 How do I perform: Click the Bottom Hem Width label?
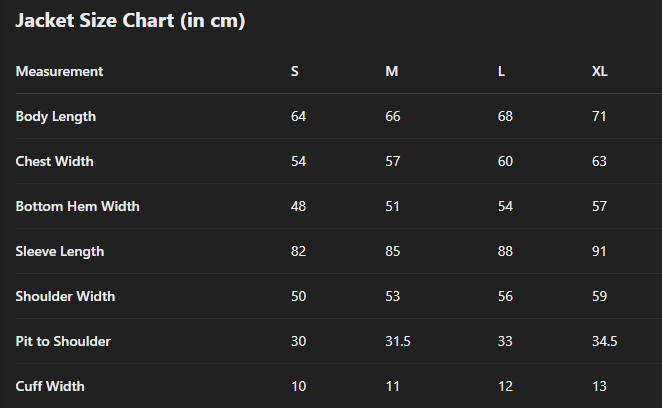pos(77,207)
